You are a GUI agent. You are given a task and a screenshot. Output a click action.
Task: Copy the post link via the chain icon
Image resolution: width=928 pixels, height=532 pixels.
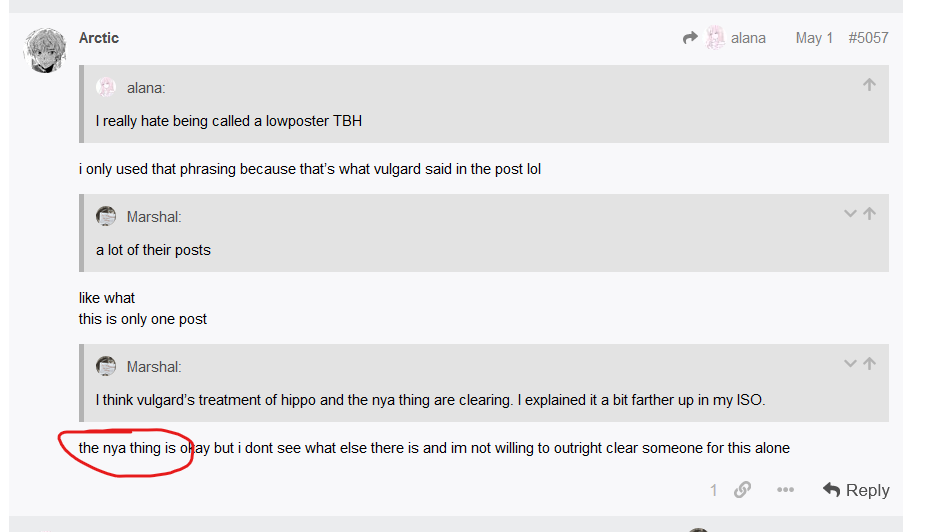[742, 489]
